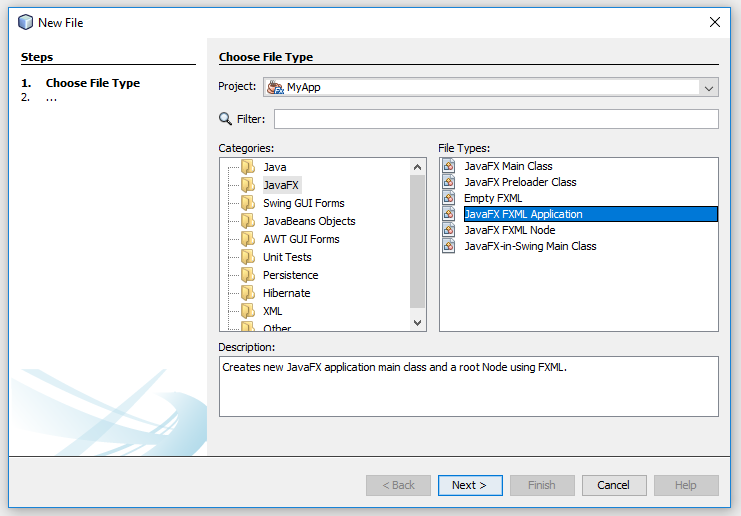Viewport: 741px width, 516px height.
Task: Click the JavaFX FXML Node file icon
Action: [x=448, y=230]
